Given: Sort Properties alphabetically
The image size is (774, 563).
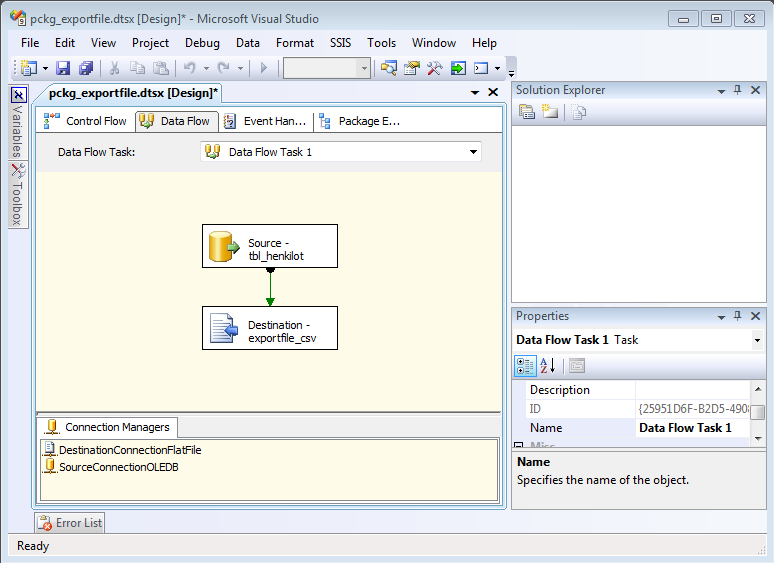Looking at the screenshot, I should (x=547, y=366).
